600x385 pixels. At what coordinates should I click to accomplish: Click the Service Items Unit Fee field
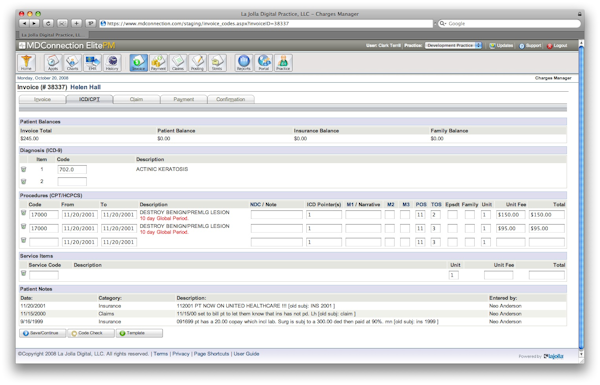[x=499, y=275]
